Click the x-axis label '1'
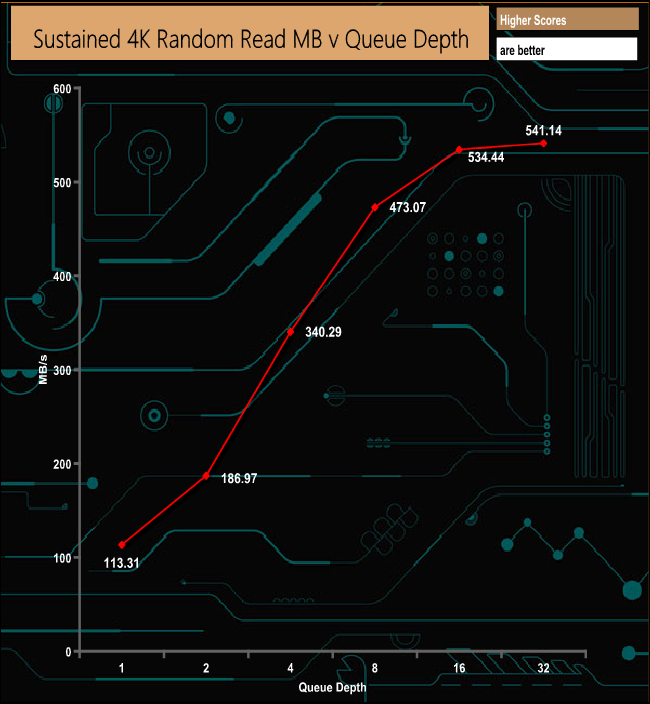Screen dimensions: 650x704 click(121, 668)
